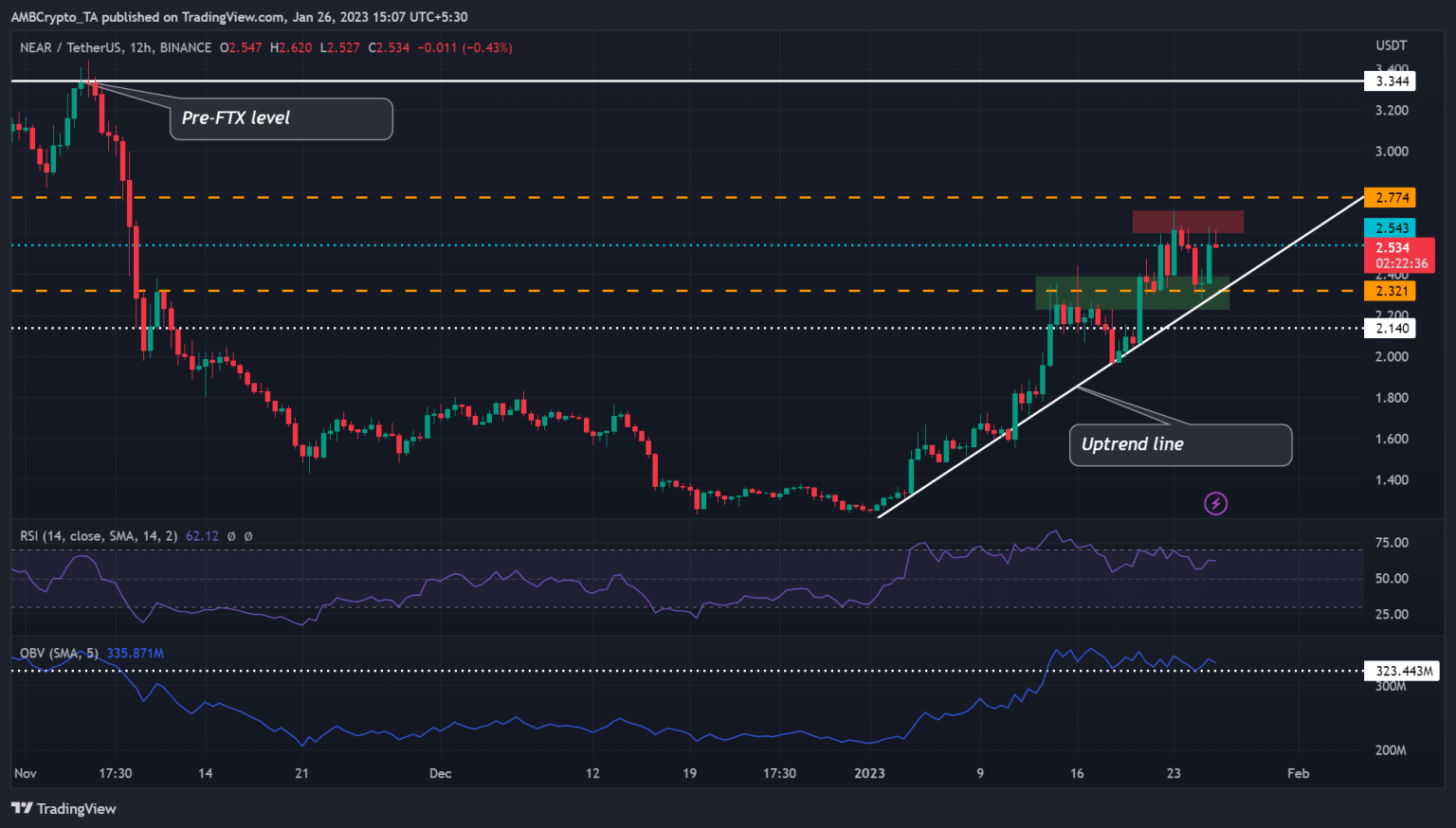Image resolution: width=1456 pixels, height=828 pixels.
Task: Click the USDT axis currency label
Action: (x=1390, y=45)
